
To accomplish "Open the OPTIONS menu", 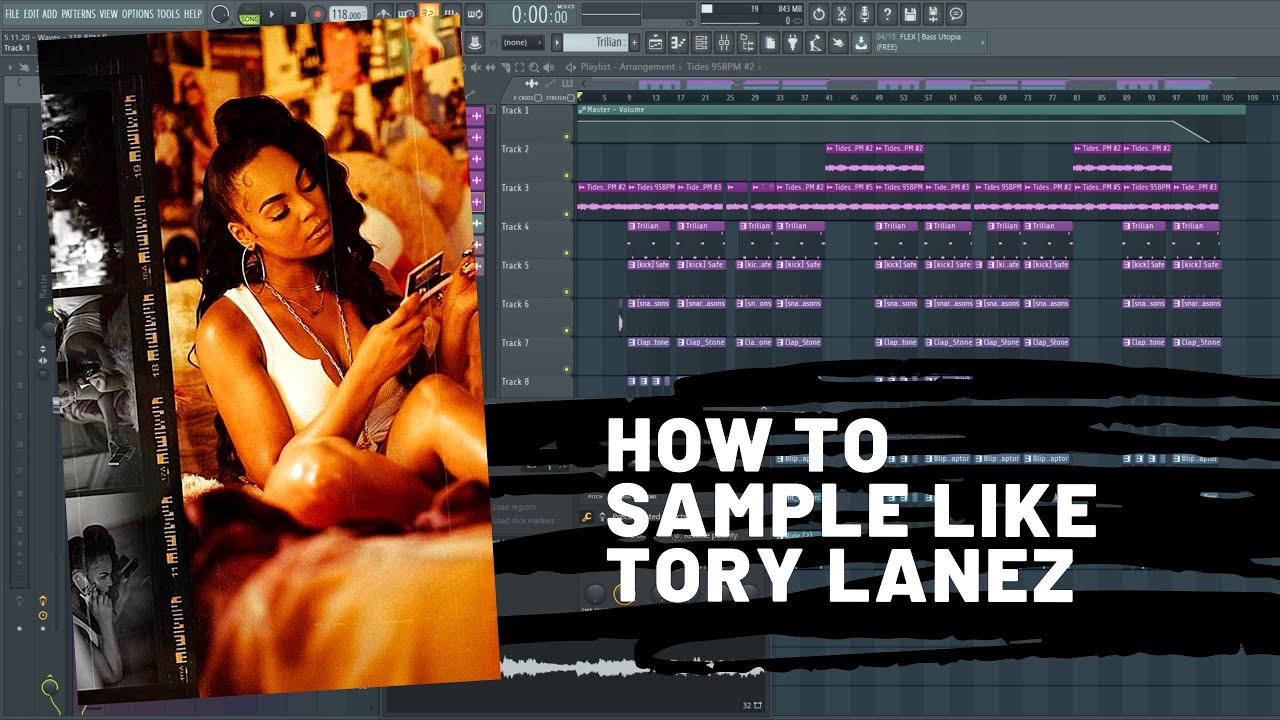I will (x=137, y=14).
